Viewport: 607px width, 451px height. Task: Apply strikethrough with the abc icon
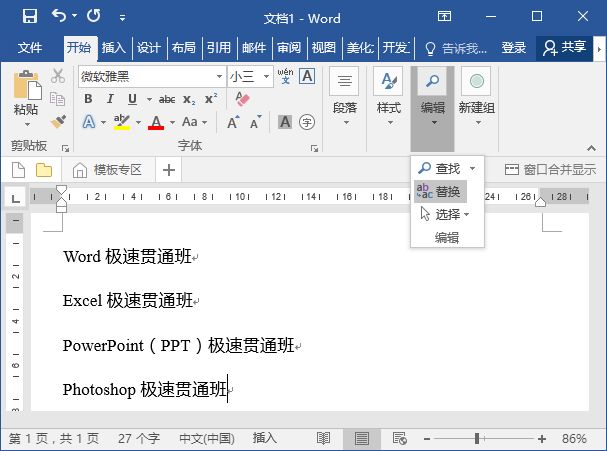pos(167,99)
